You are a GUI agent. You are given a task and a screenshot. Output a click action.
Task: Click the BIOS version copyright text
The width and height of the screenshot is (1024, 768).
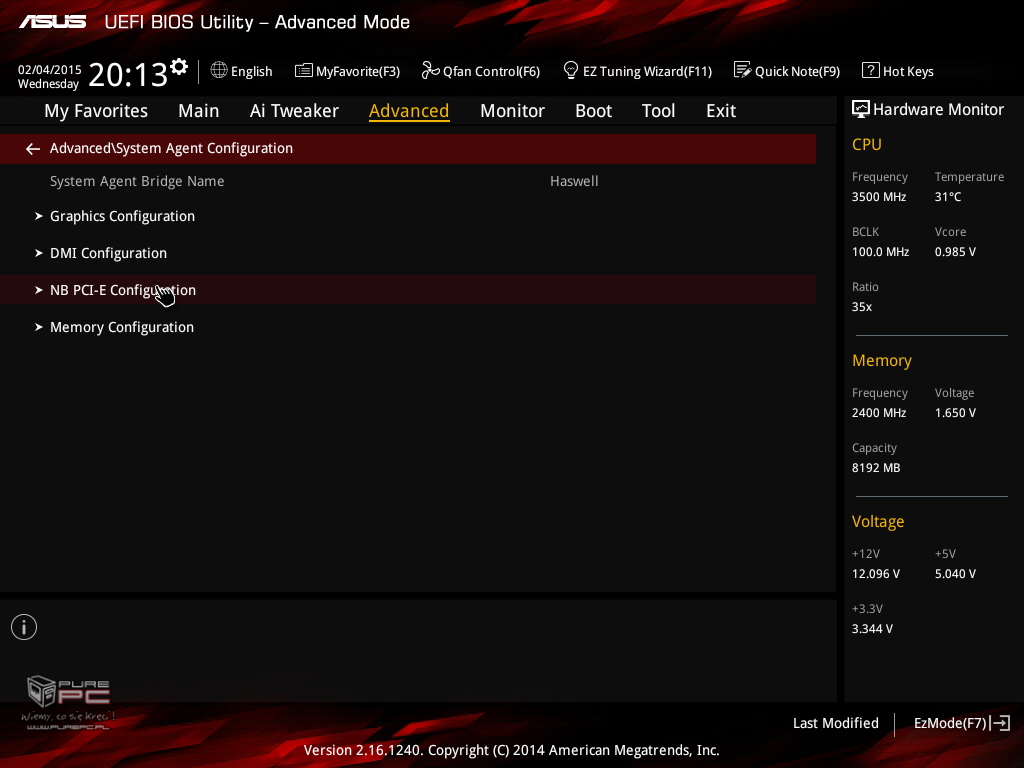click(x=511, y=750)
